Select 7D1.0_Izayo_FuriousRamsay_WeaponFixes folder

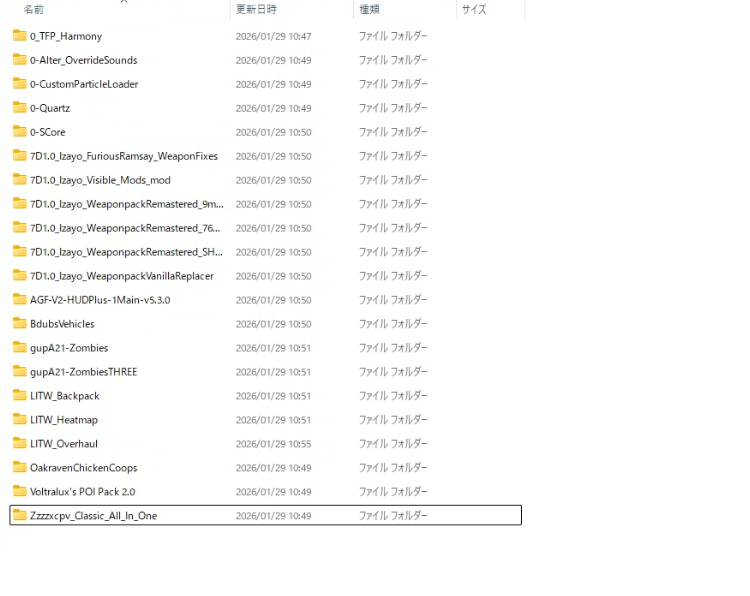[x=123, y=156]
